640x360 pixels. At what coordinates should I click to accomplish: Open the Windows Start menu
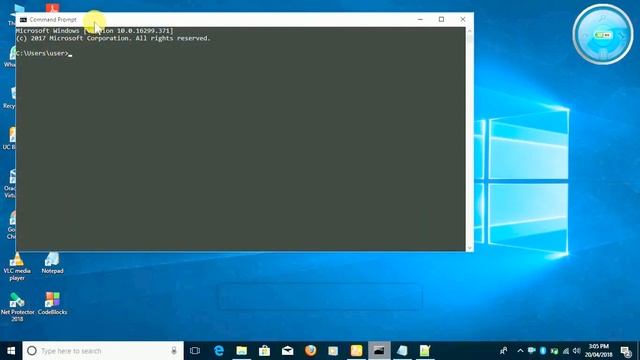11,351
